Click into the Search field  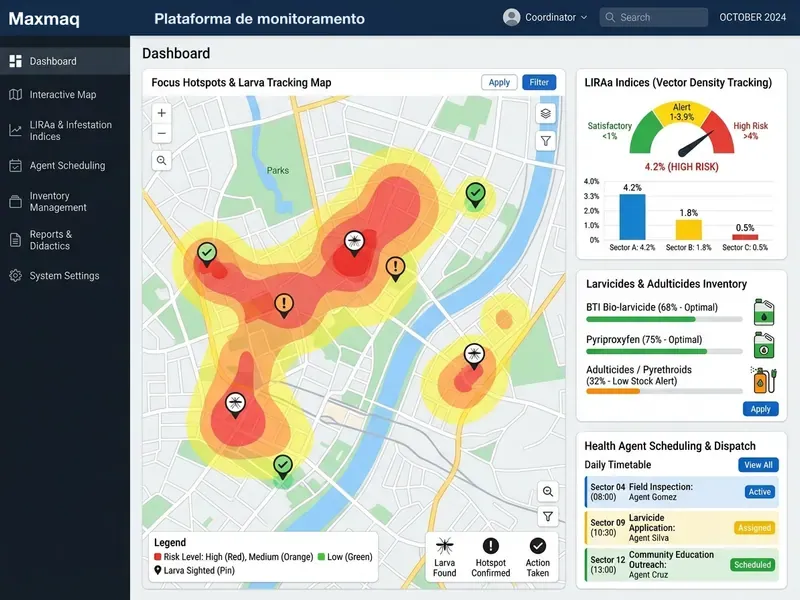[654, 17]
